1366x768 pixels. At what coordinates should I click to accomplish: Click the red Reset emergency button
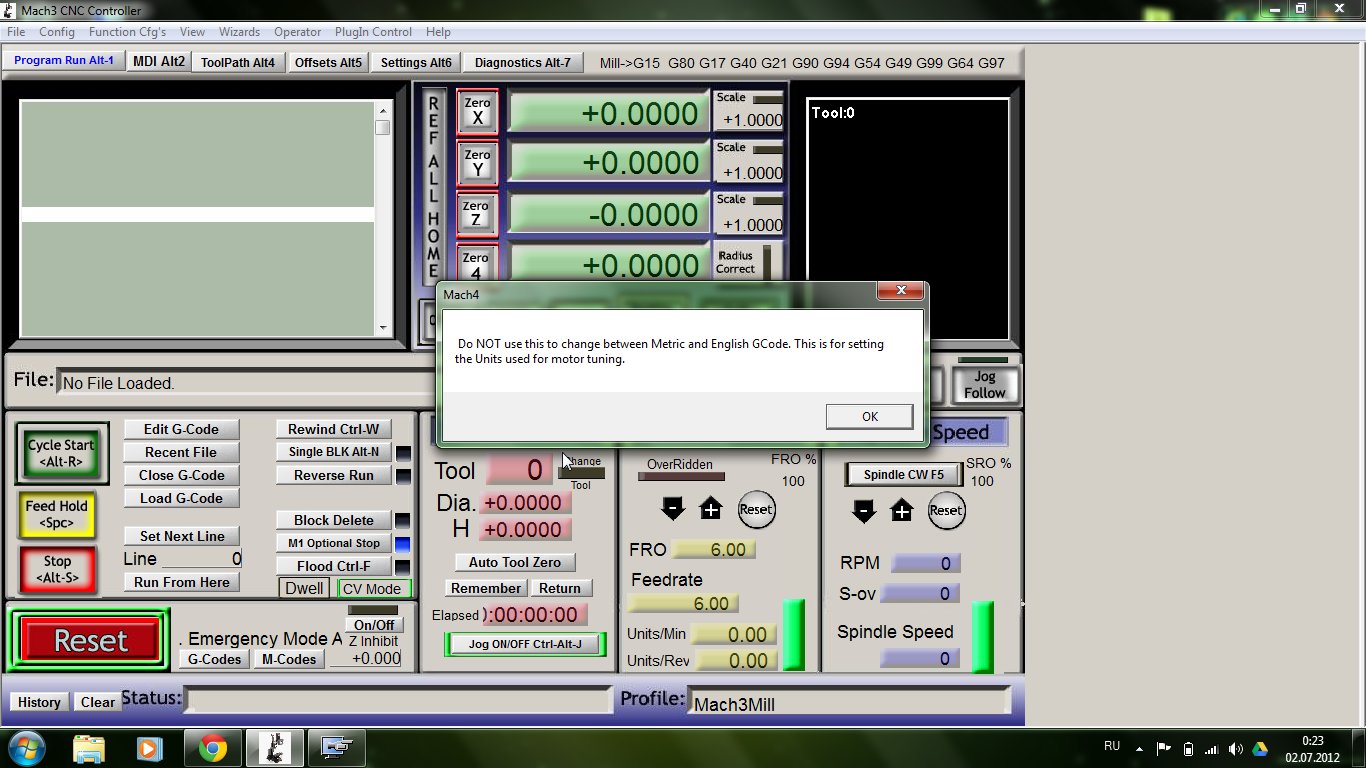point(90,640)
